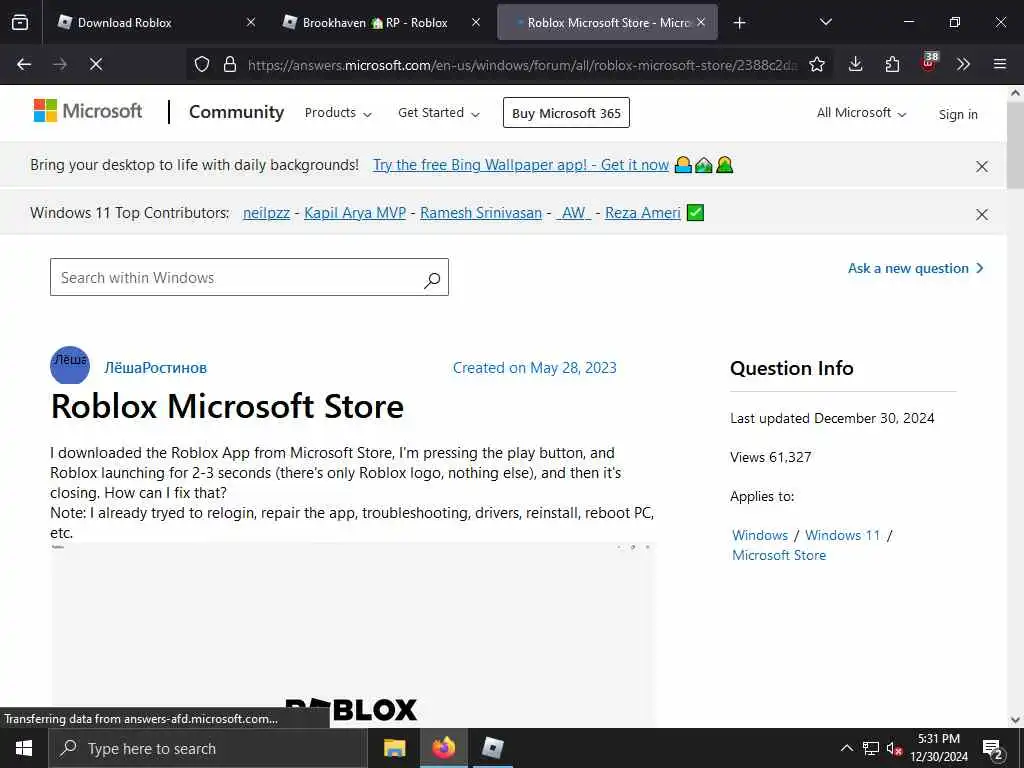
Task: Open Windows Start menu
Action: pyautogui.click(x=24, y=748)
